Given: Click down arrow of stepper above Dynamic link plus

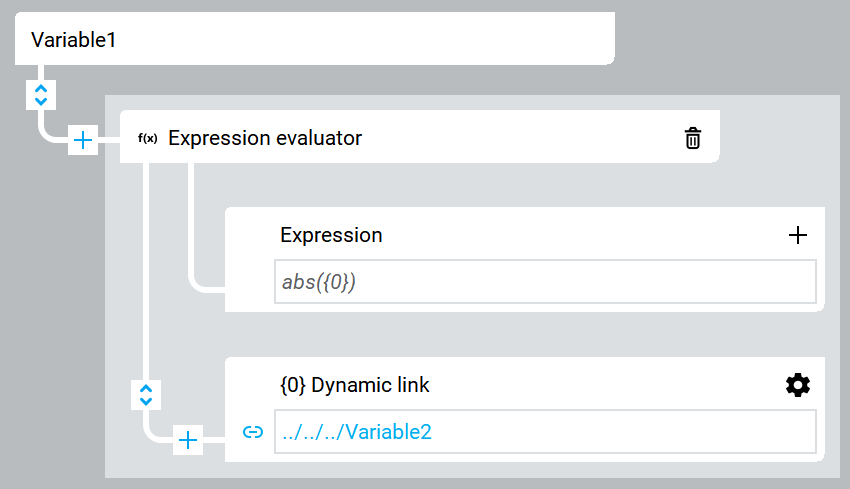Looking at the screenshot, I should coord(146,400).
